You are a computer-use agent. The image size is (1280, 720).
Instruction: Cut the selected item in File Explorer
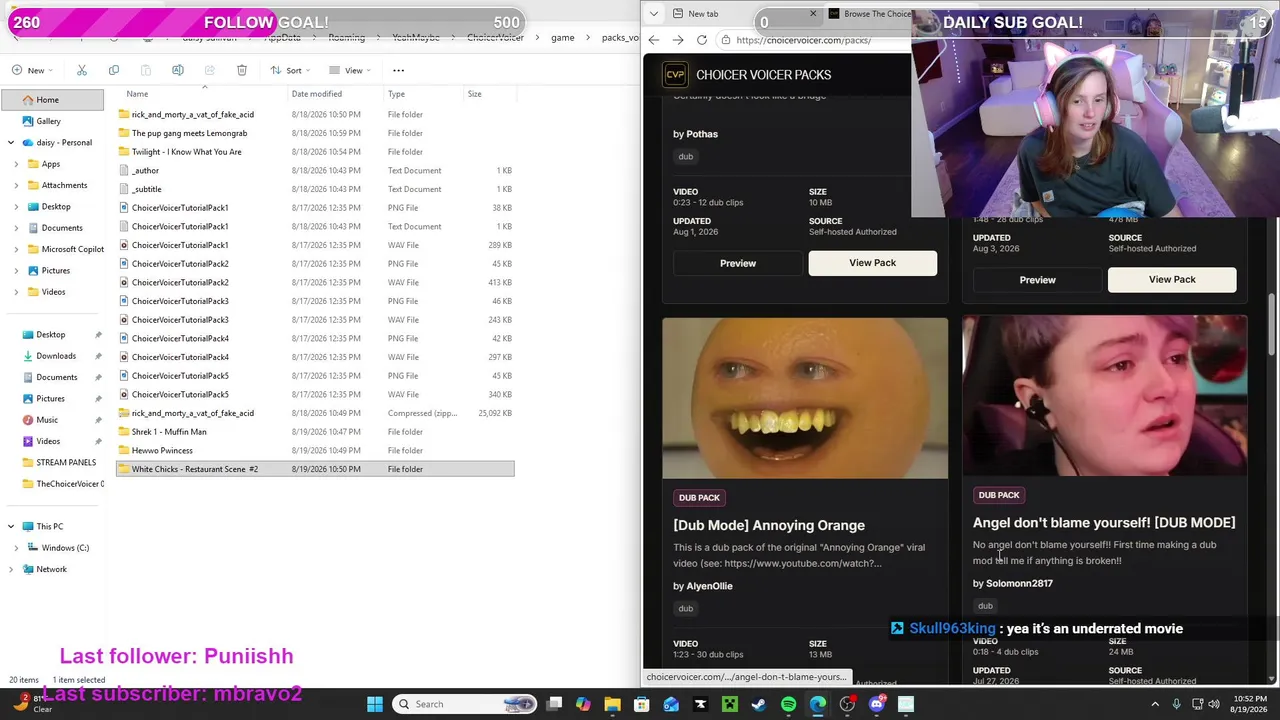pyautogui.click(x=82, y=70)
